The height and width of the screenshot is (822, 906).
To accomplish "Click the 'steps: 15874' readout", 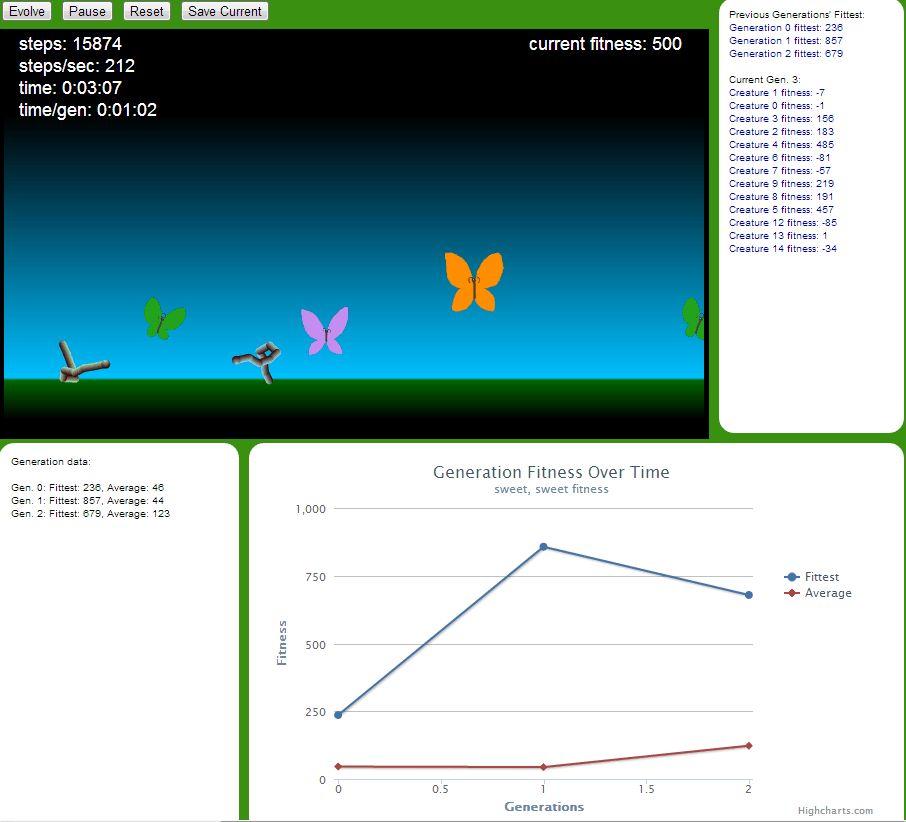I will tap(70, 44).
